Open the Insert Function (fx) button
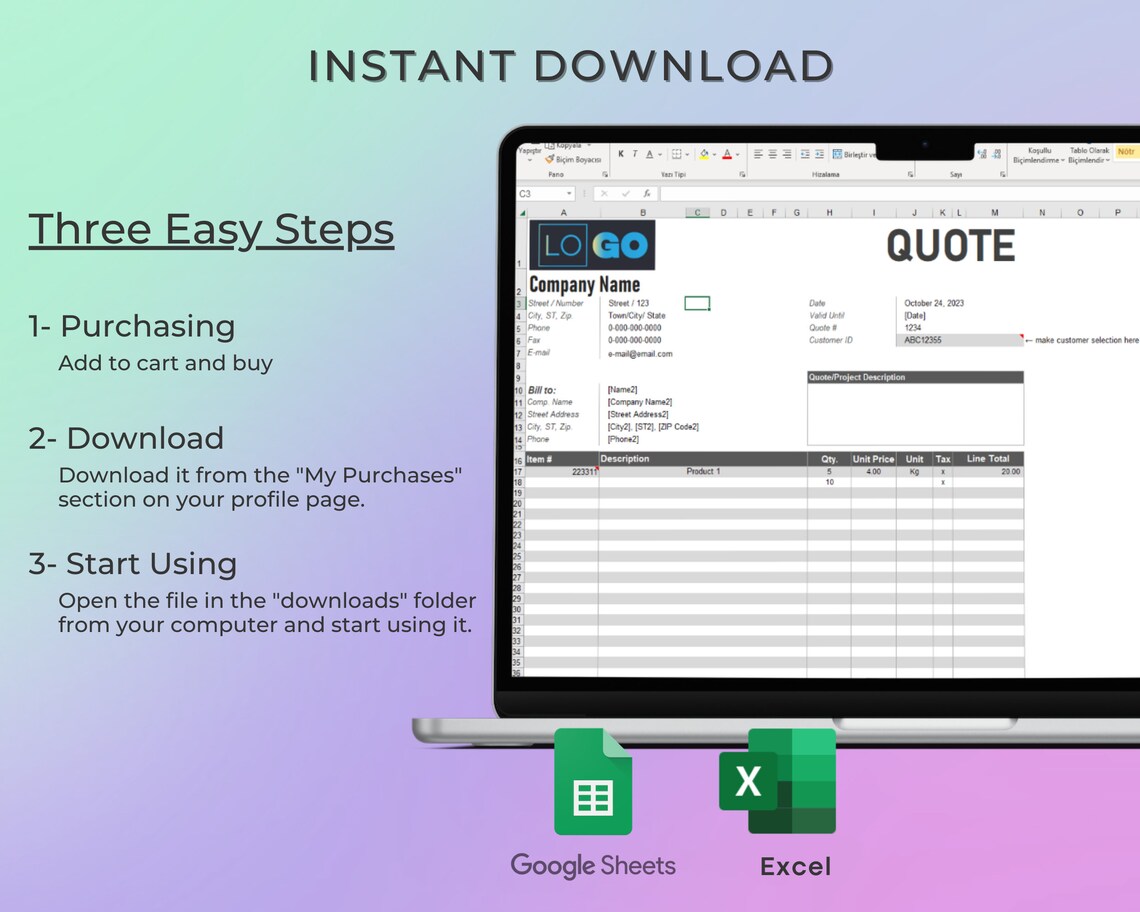The height and width of the screenshot is (912, 1140). [x=646, y=192]
